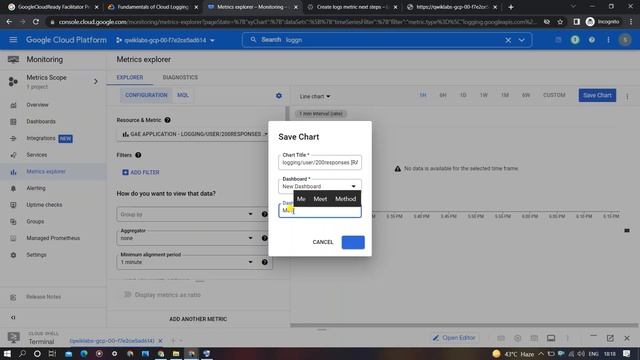Select Metrics explorer in the sidebar

46,171
